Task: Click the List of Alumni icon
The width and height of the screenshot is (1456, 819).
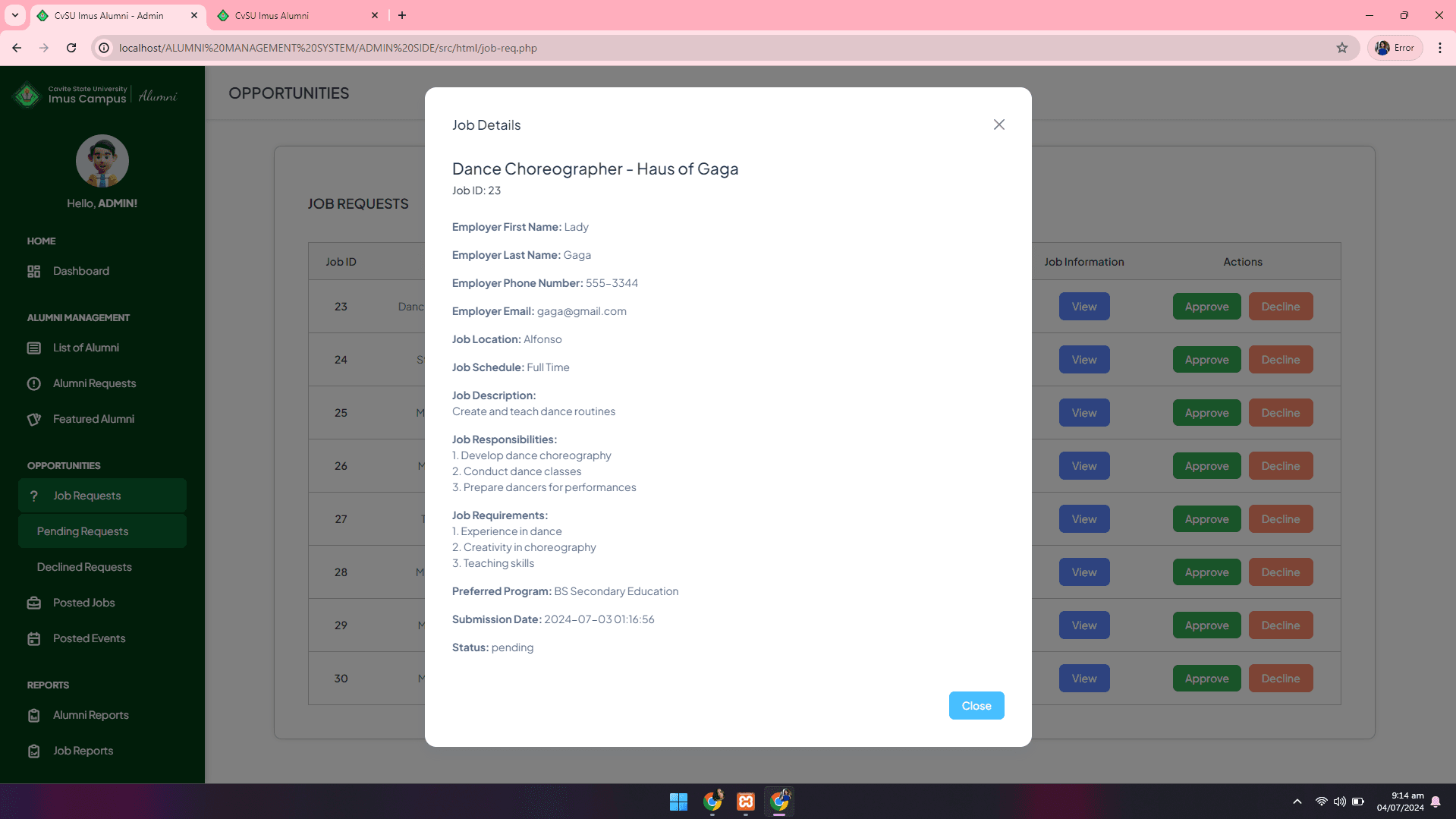Action: pyautogui.click(x=34, y=348)
